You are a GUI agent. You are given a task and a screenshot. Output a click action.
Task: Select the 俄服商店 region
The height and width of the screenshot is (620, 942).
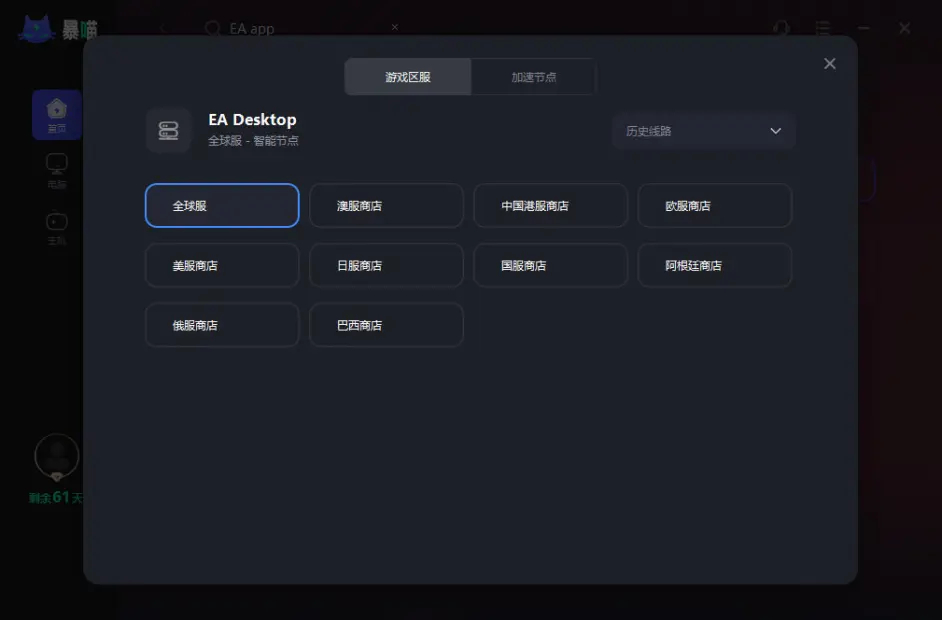pos(222,324)
